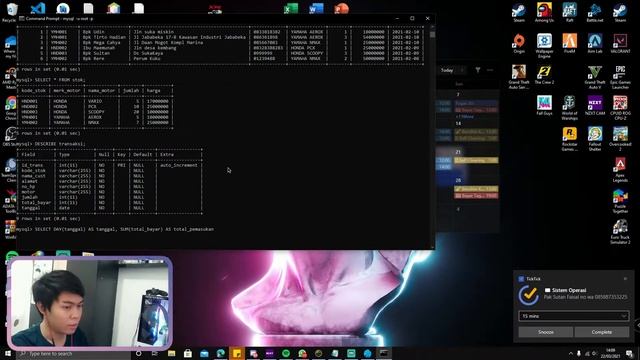Launch The Crew 2 desktop icon

[544, 75]
